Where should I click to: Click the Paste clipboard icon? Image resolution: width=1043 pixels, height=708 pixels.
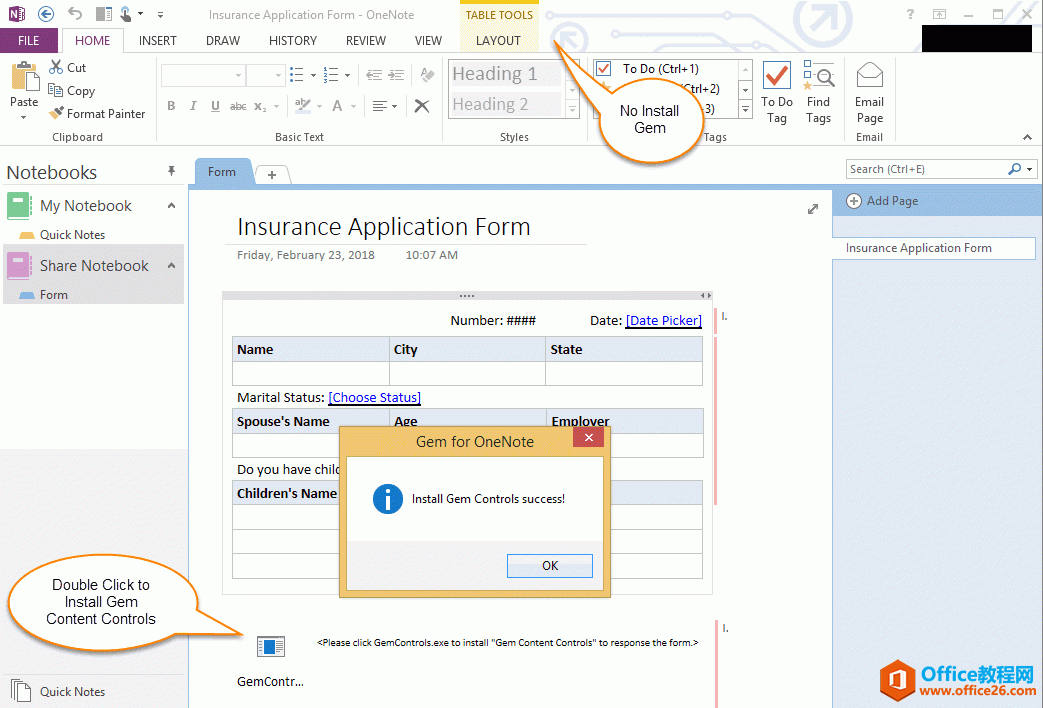tap(24, 78)
